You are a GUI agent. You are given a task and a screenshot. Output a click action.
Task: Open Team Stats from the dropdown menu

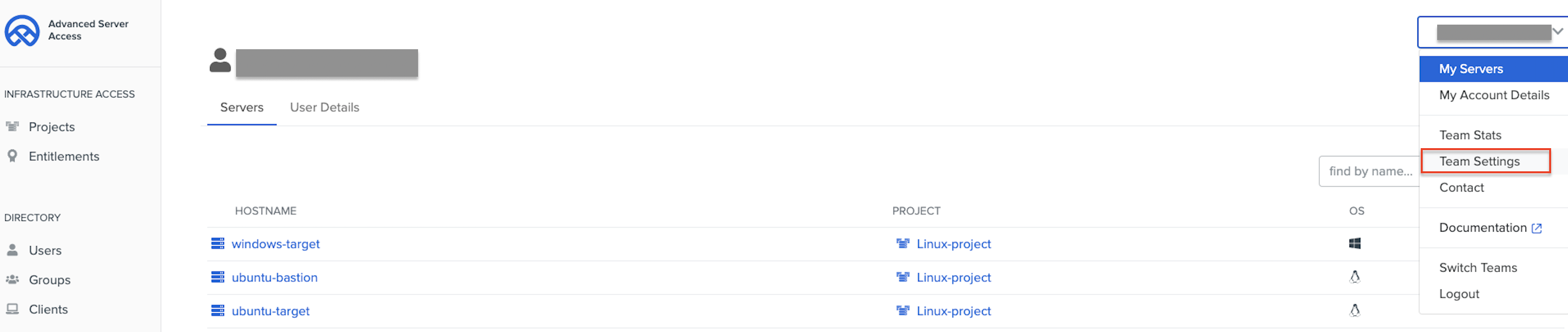1470,135
